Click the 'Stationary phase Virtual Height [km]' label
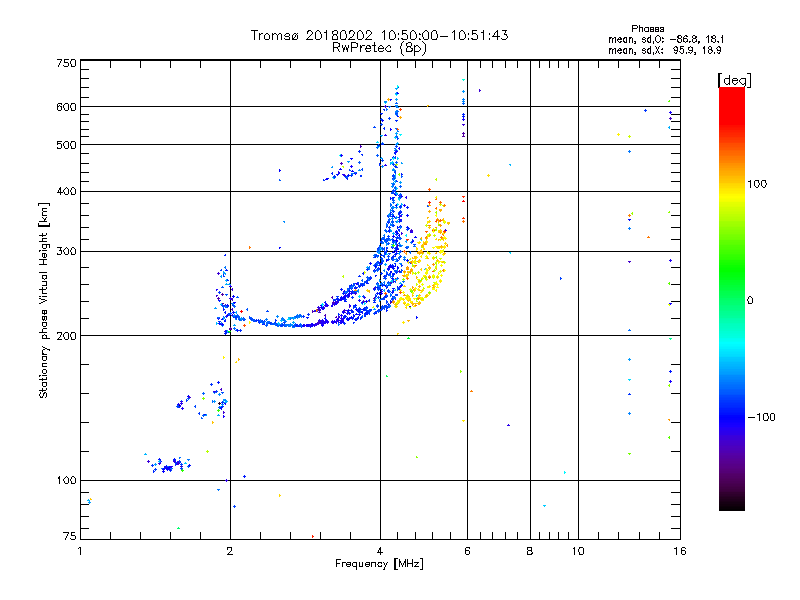 pos(43,300)
